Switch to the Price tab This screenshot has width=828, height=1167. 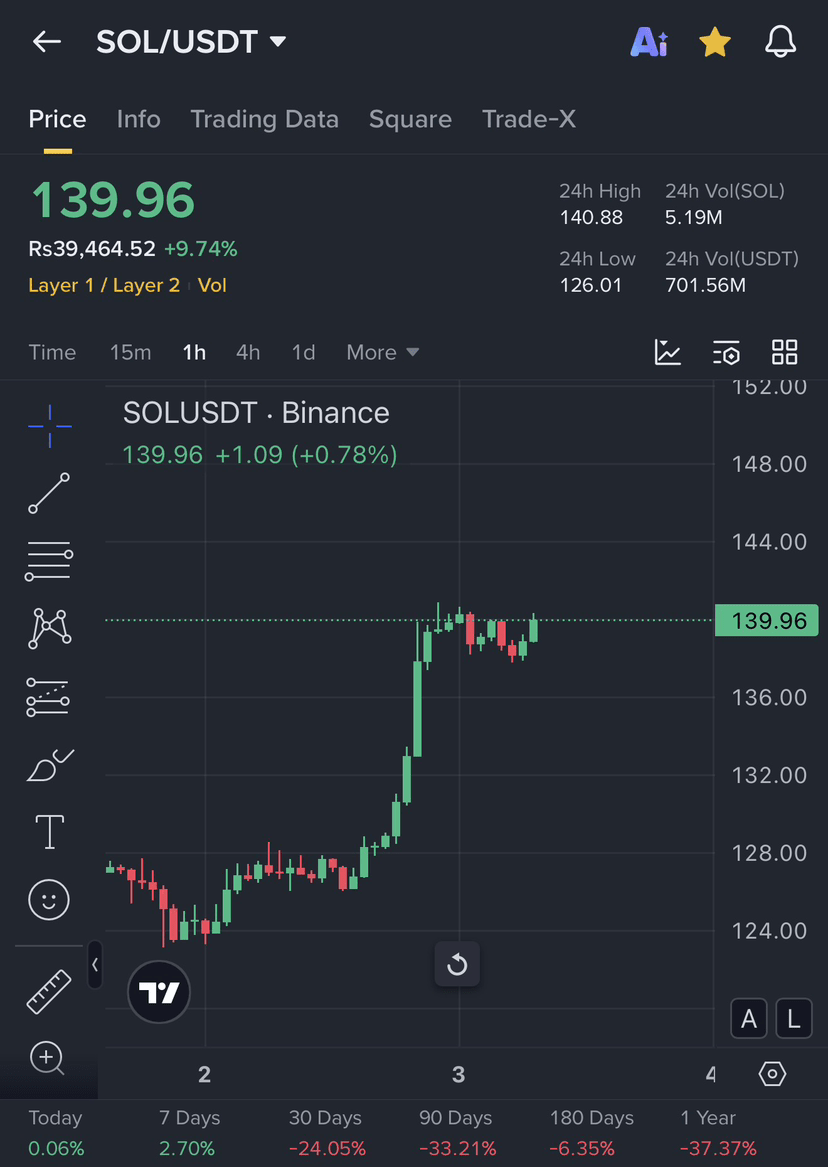click(57, 119)
